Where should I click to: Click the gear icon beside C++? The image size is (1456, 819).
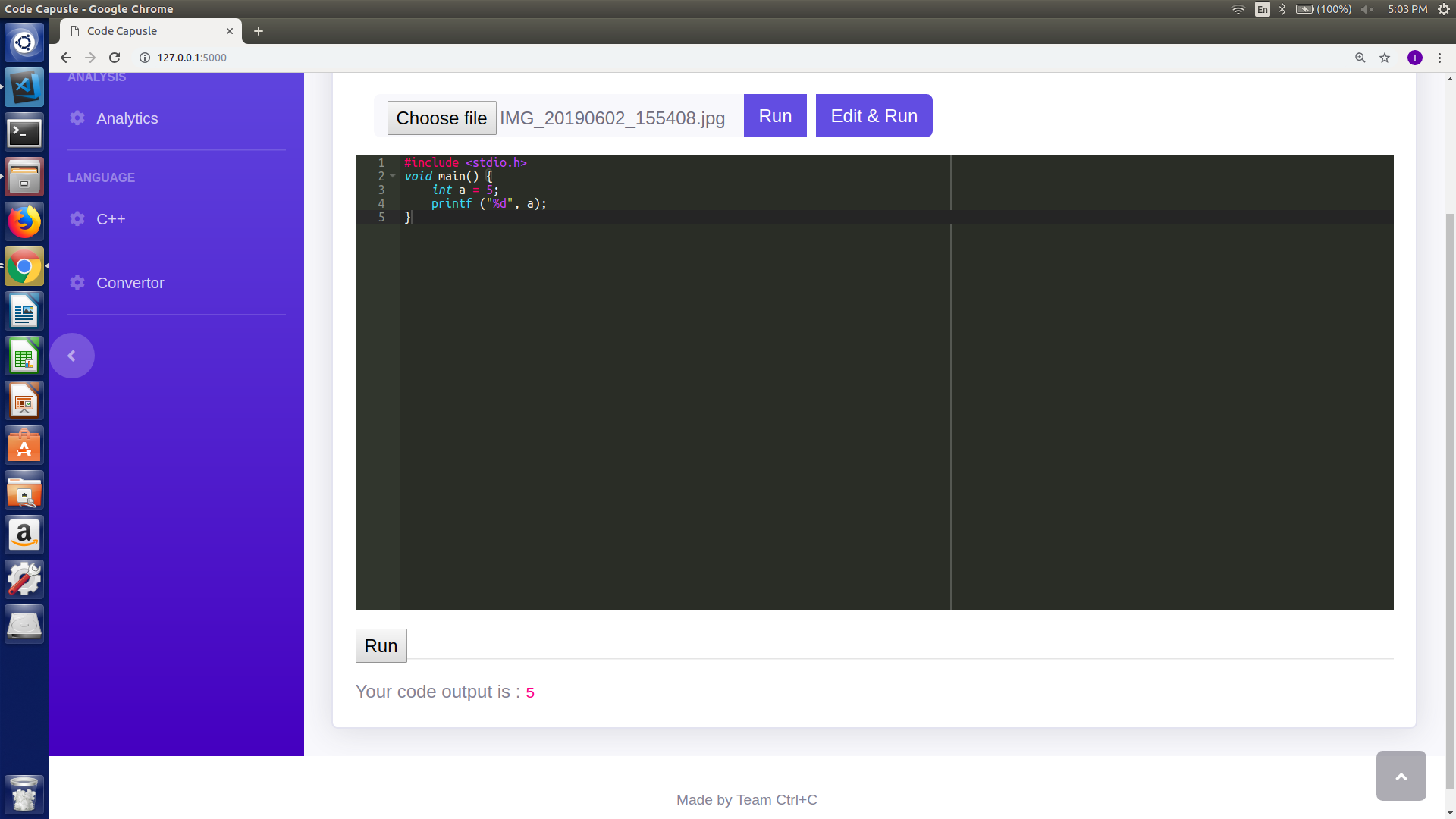(x=77, y=218)
